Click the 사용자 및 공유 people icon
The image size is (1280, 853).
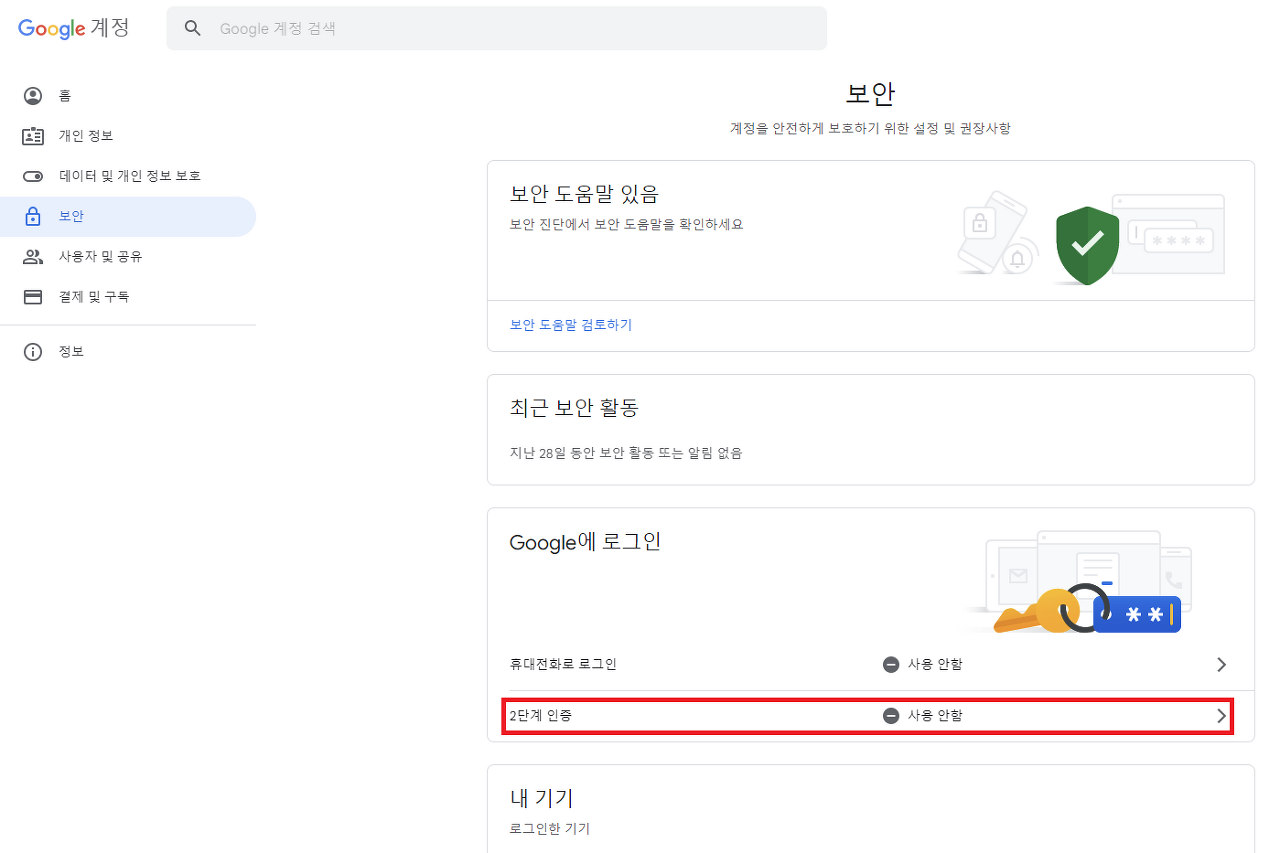(33, 257)
